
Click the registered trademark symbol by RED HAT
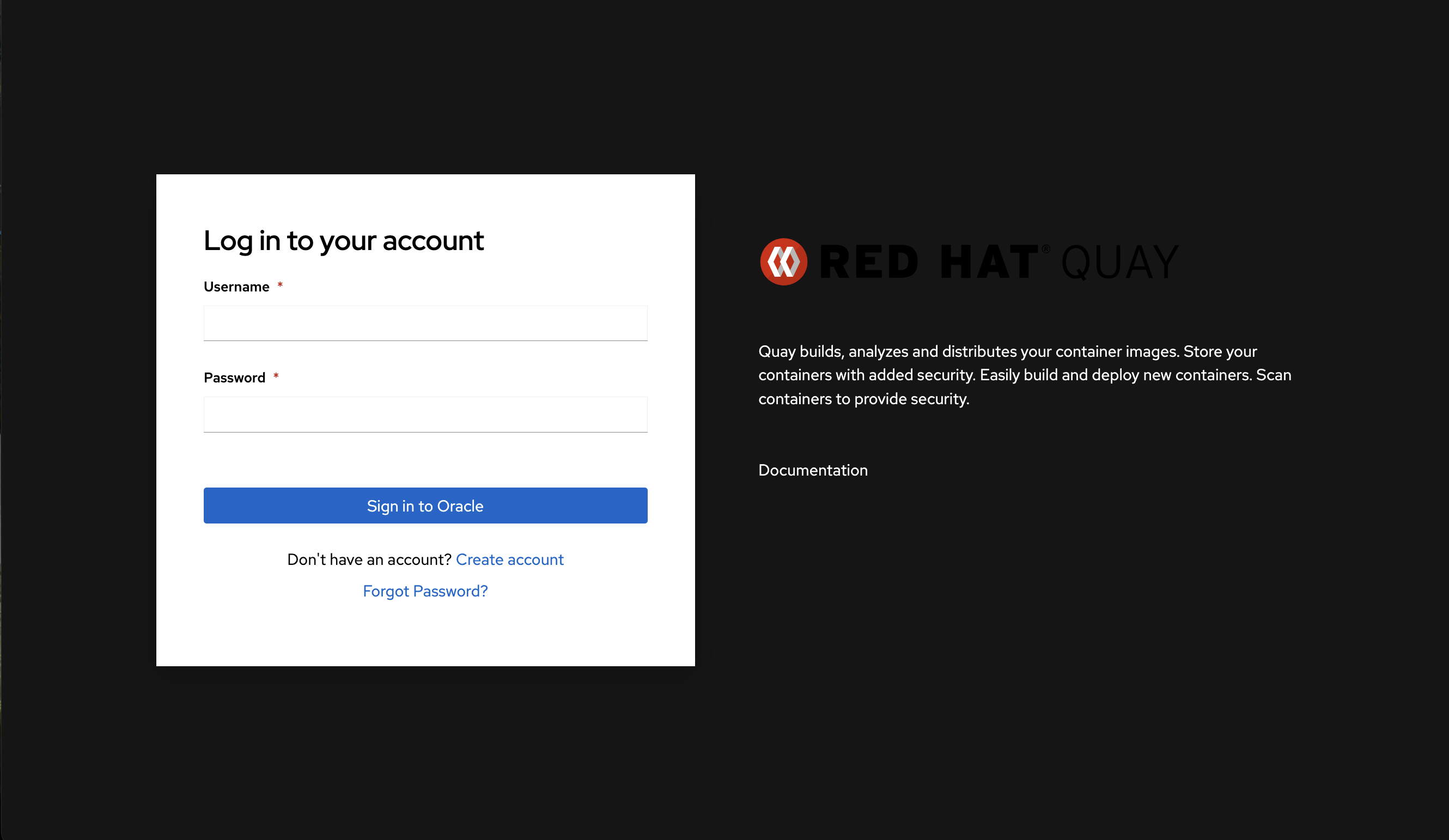coord(1046,249)
